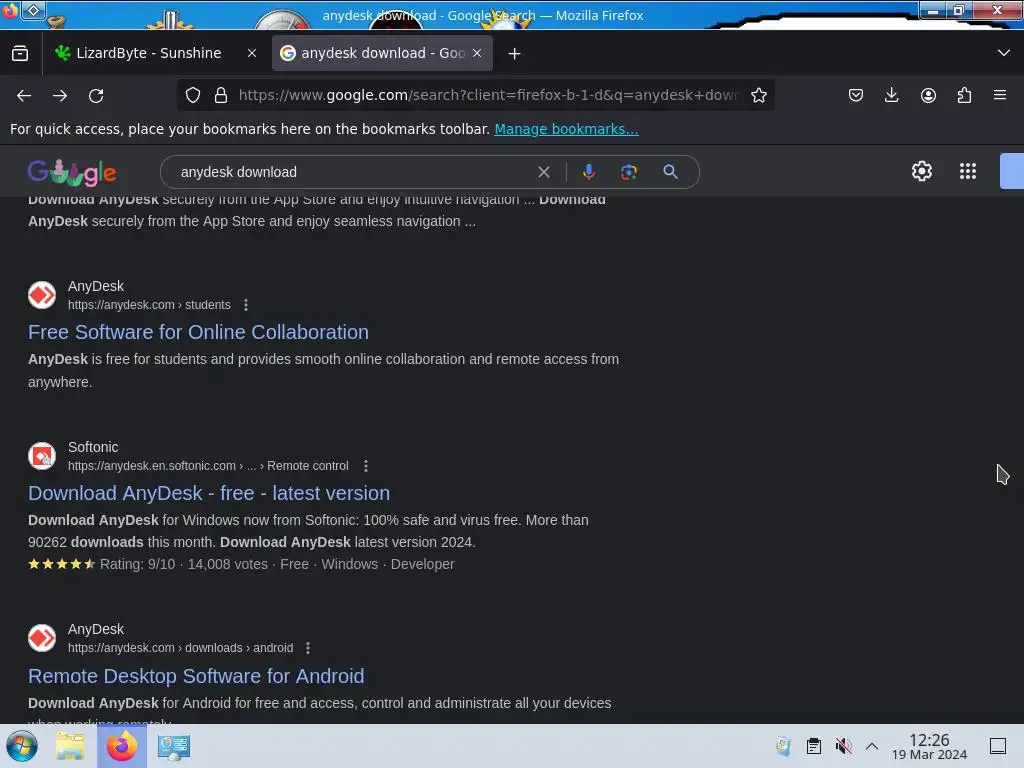Click the recycle bin tray icon

point(783,746)
